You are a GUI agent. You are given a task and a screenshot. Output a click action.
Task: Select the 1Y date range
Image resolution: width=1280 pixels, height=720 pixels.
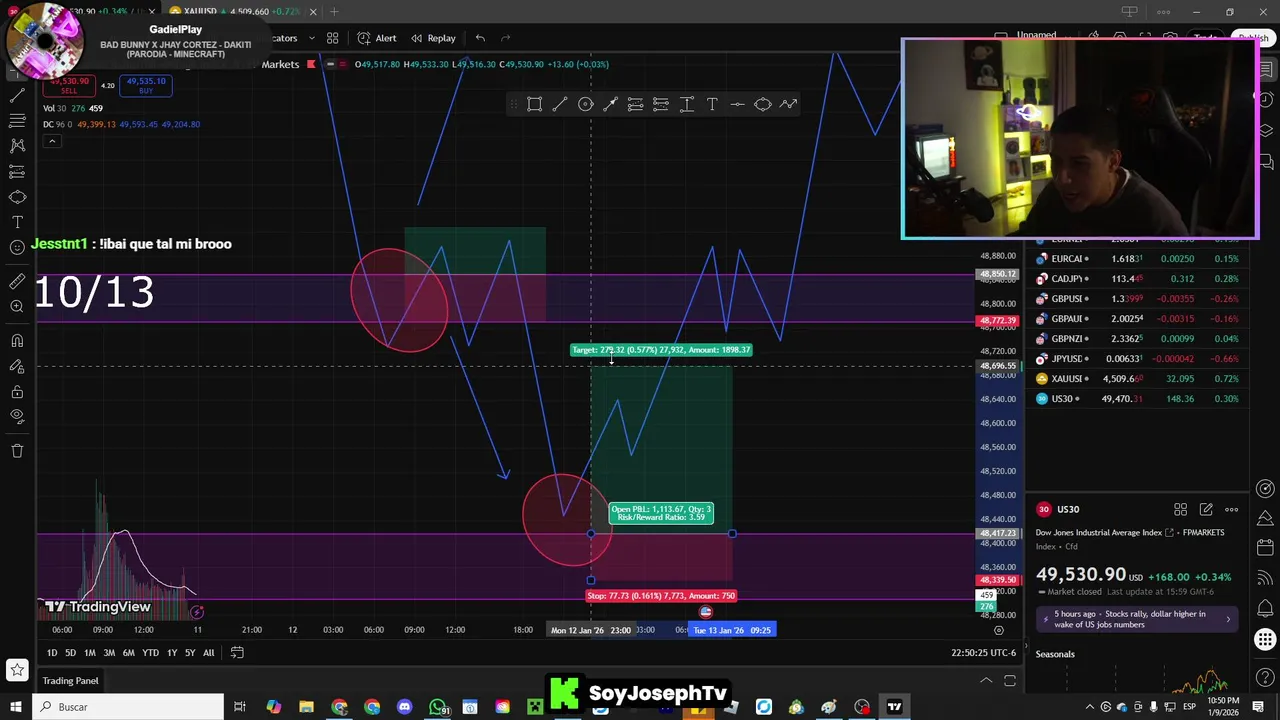(x=172, y=653)
